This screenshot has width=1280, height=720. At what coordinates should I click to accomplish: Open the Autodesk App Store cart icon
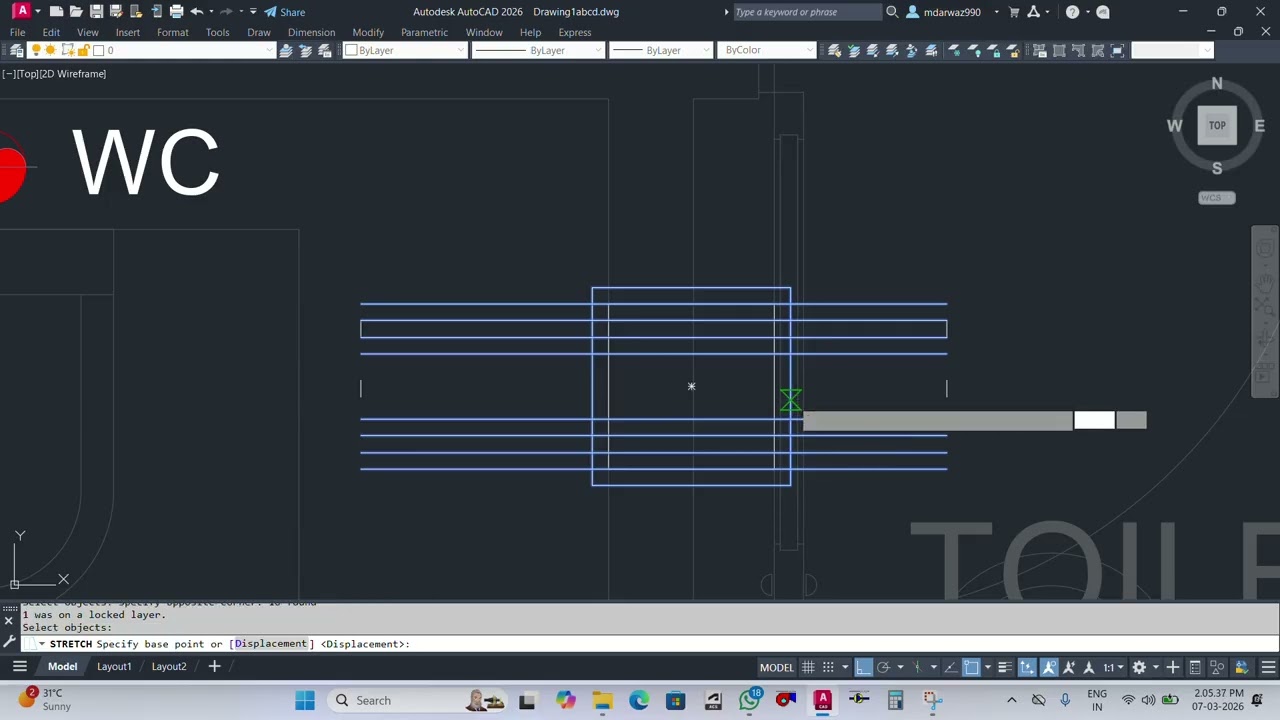[1014, 12]
